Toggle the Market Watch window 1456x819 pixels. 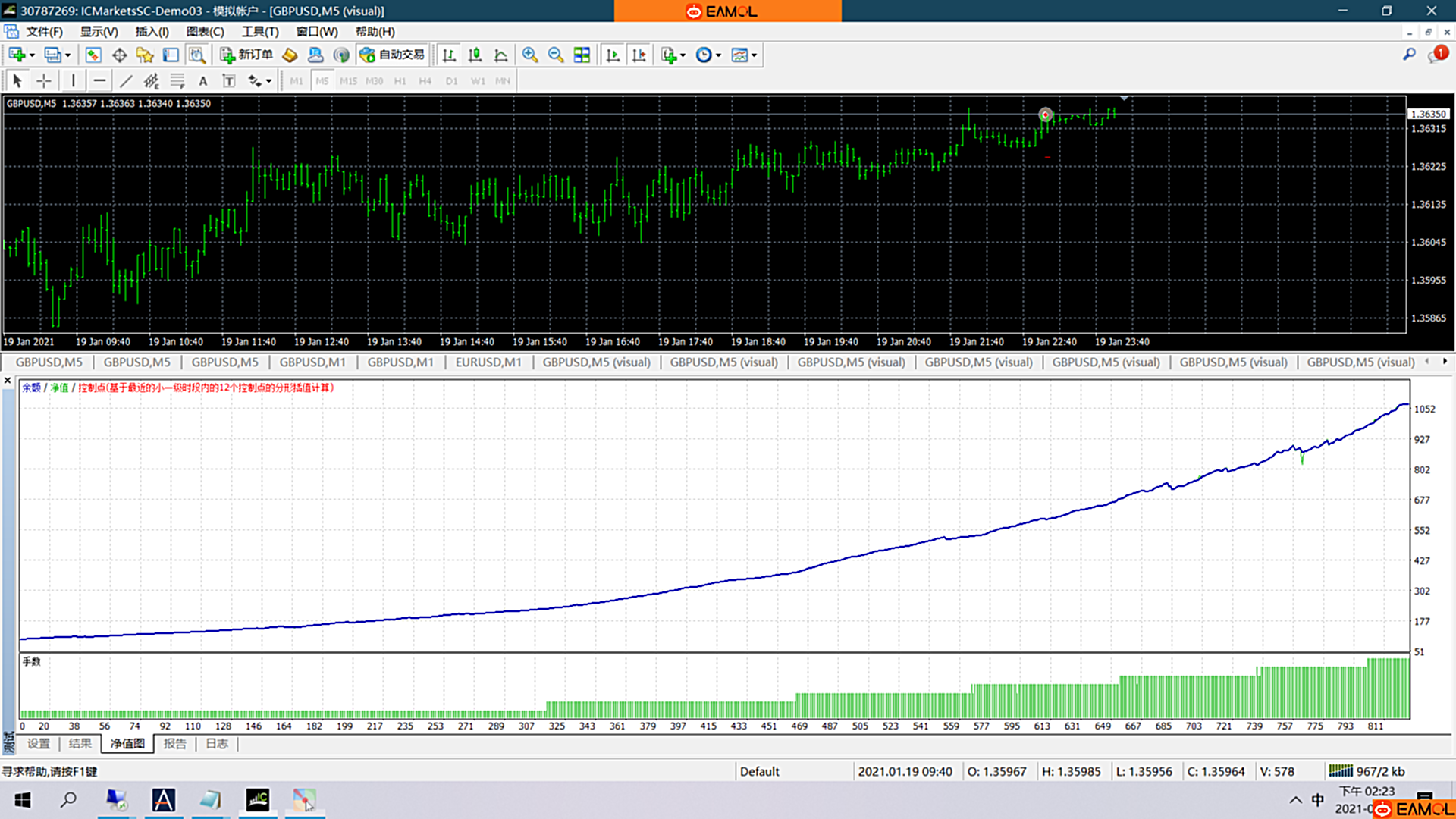(x=93, y=55)
